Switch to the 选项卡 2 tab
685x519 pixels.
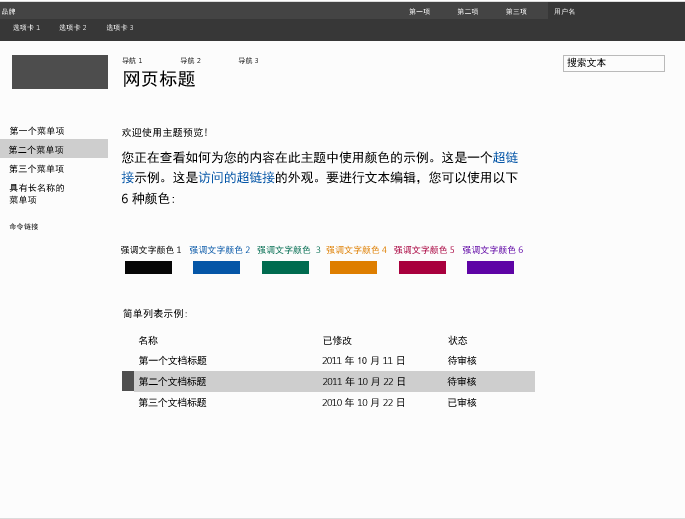73,28
